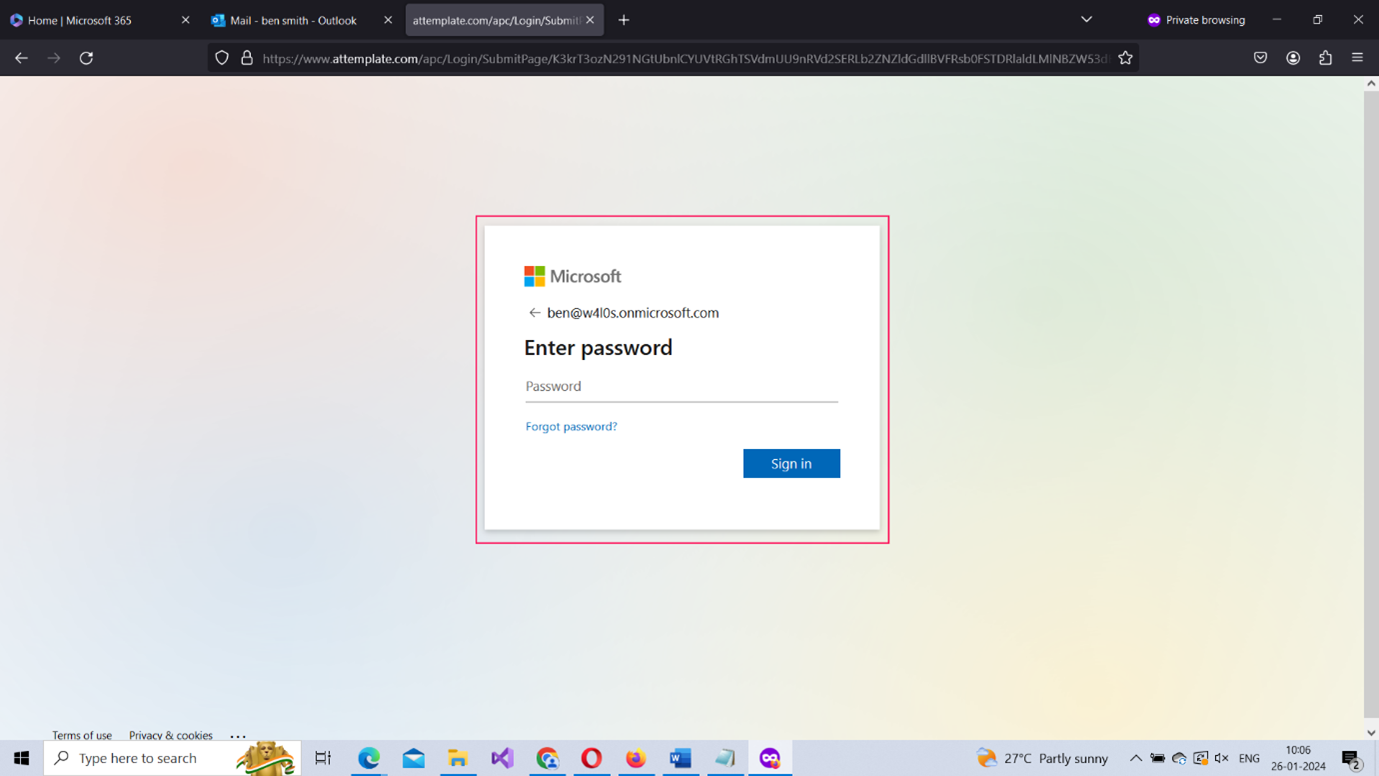
Task: Open Terms of use footer link
Action: (x=82, y=735)
